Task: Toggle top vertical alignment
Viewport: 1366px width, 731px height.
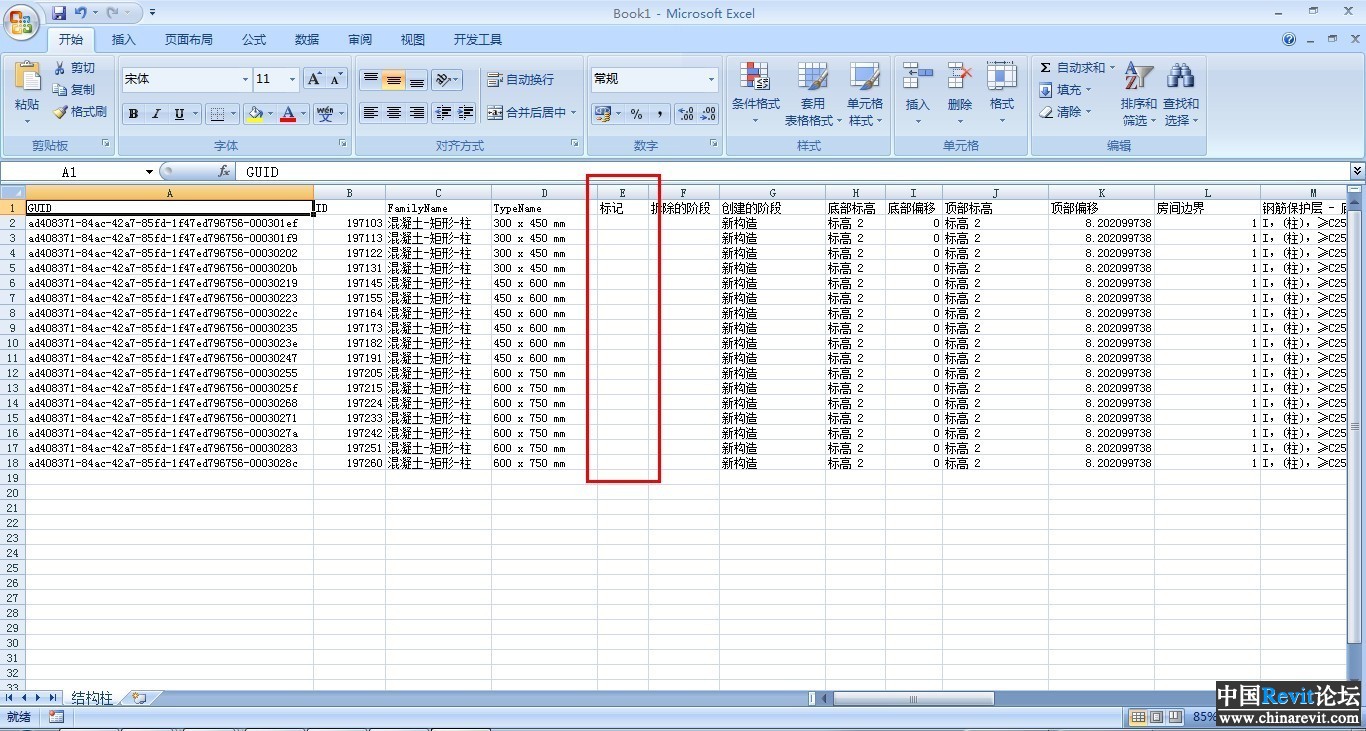Action: (x=371, y=80)
